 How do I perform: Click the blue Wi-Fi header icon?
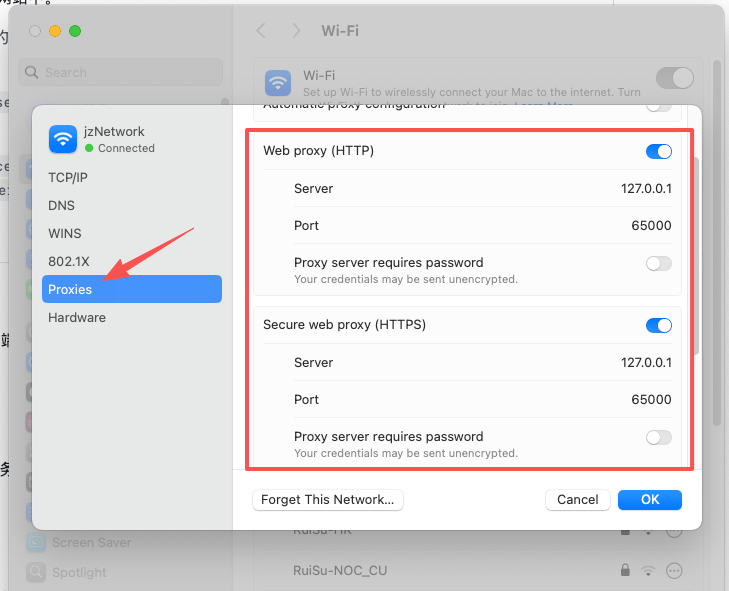pyautogui.click(x=278, y=83)
